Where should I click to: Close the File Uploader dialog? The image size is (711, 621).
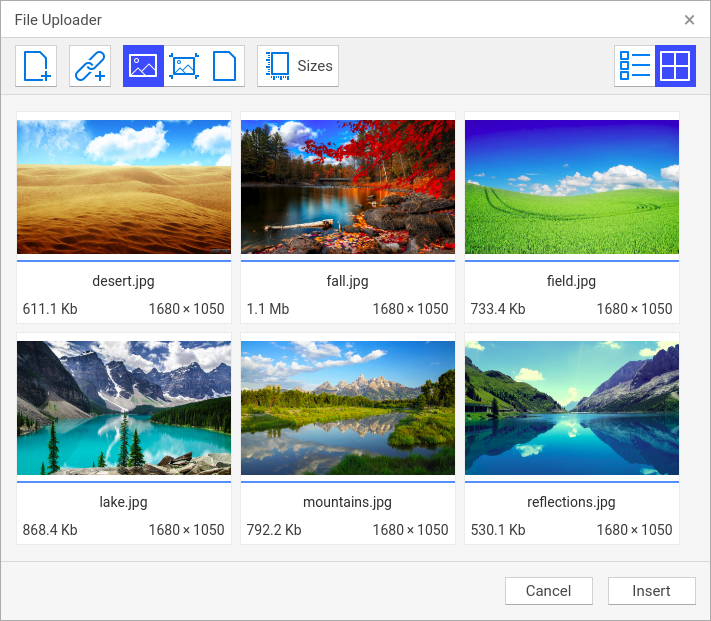click(689, 20)
